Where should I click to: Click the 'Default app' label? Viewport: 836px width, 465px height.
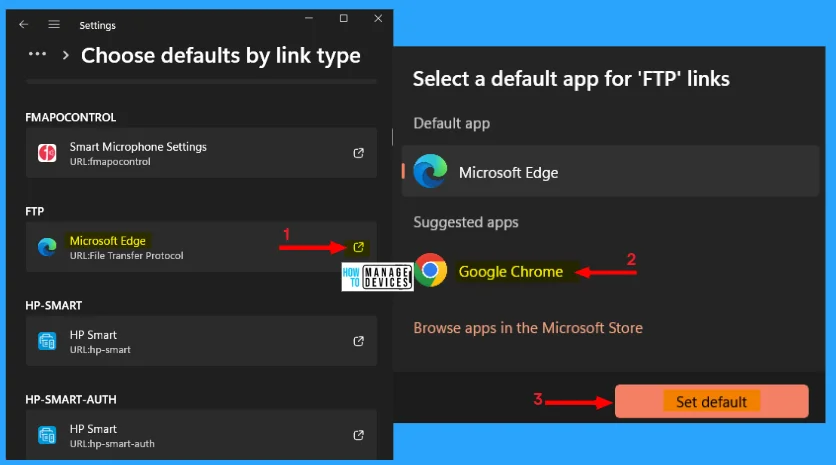[451, 123]
